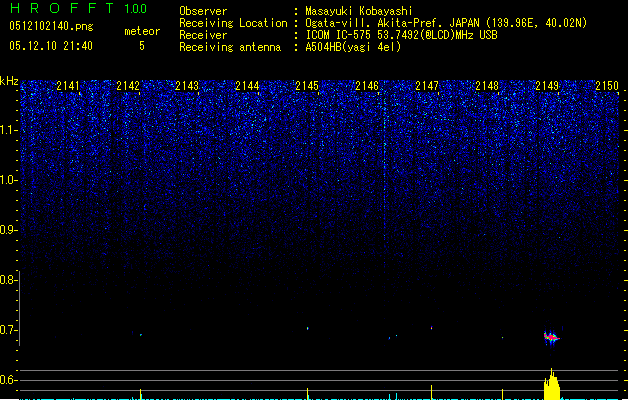Click the 0.9 kHz axis label
629x400 pixels.
coord(8,230)
